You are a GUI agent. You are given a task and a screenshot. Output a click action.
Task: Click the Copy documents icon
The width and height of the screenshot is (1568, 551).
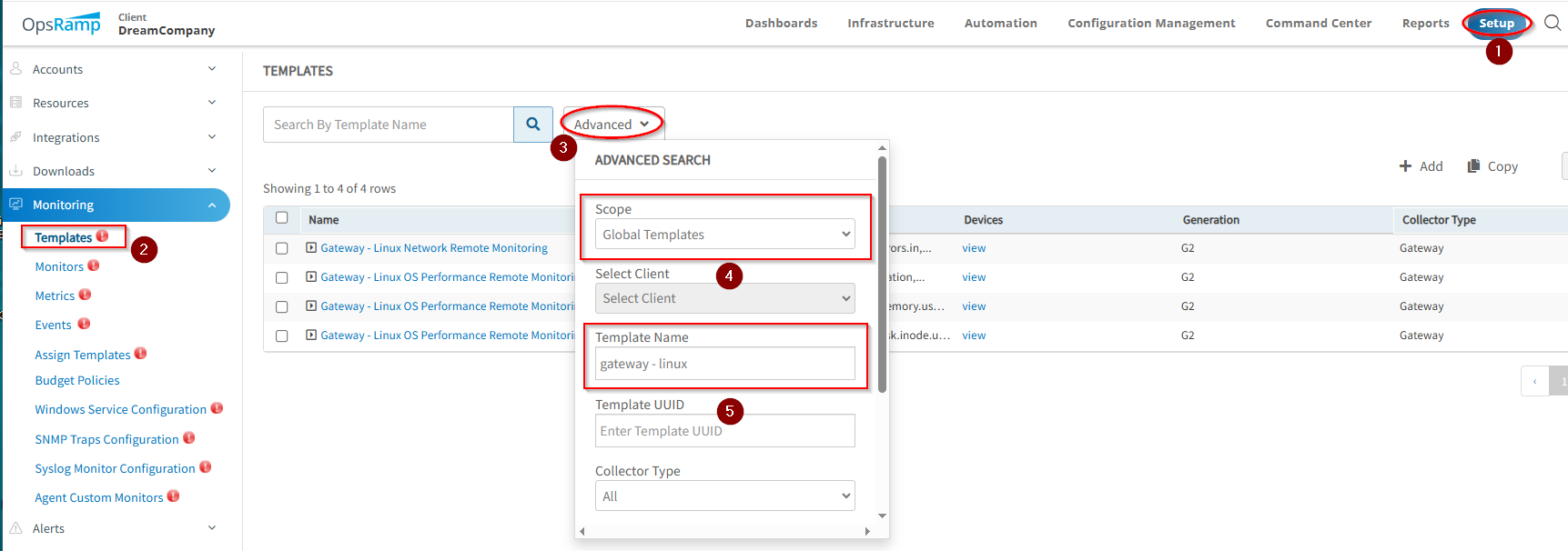click(x=1473, y=165)
